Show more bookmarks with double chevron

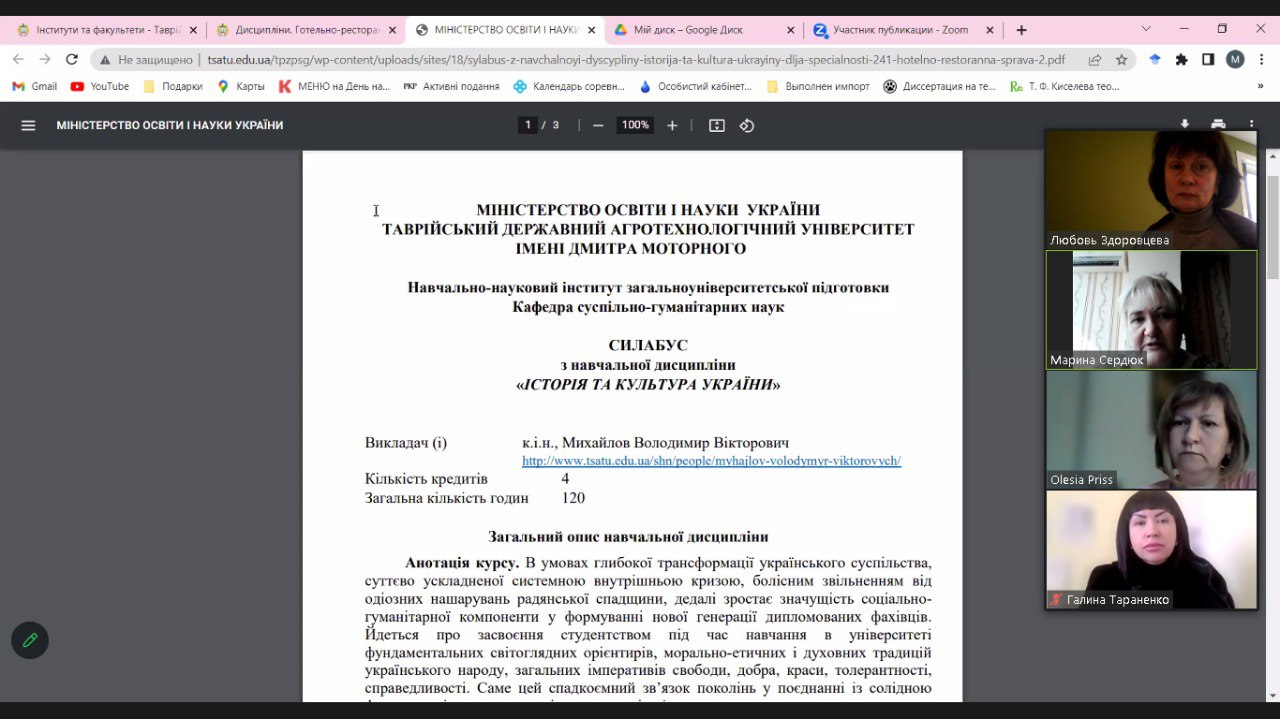click(1260, 86)
